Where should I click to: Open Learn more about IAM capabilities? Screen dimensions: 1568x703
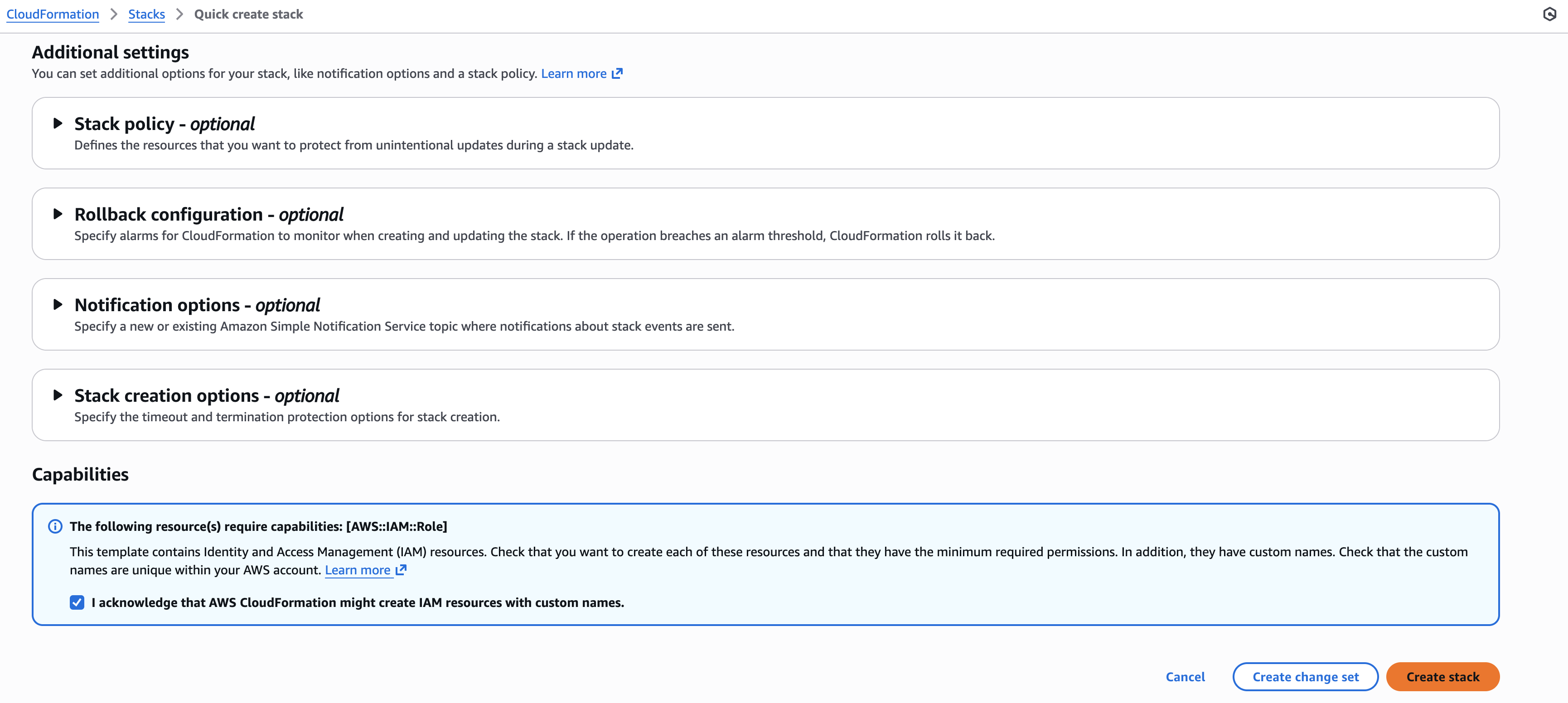pyautogui.click(x=358, y=570)
